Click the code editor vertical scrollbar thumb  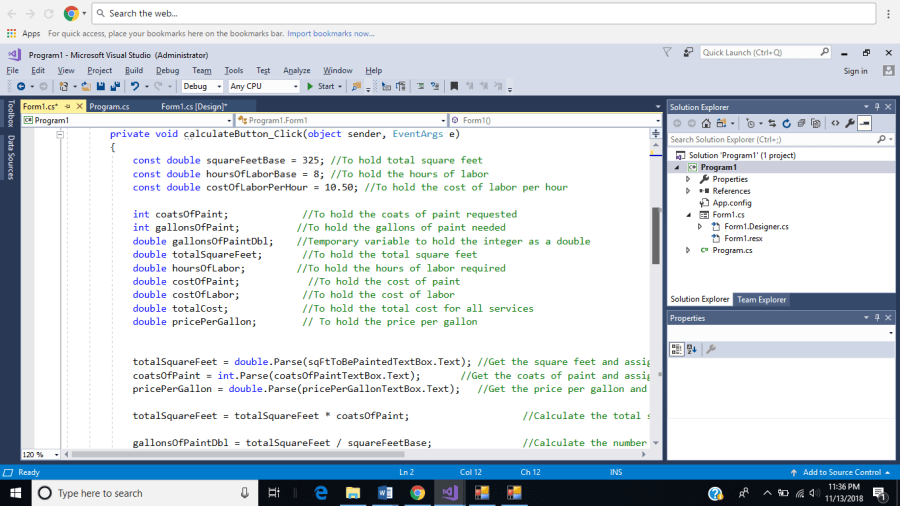[x=655, y=235]
